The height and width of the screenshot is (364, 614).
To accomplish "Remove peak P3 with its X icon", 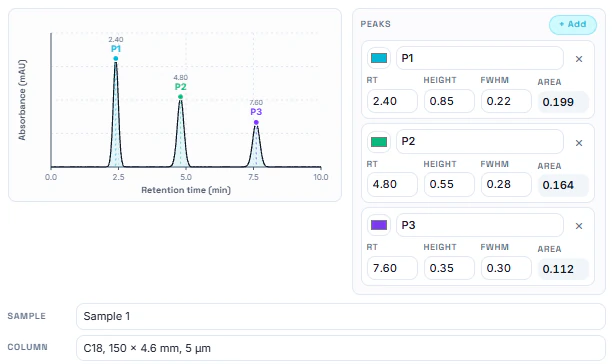I will [579, 226].
